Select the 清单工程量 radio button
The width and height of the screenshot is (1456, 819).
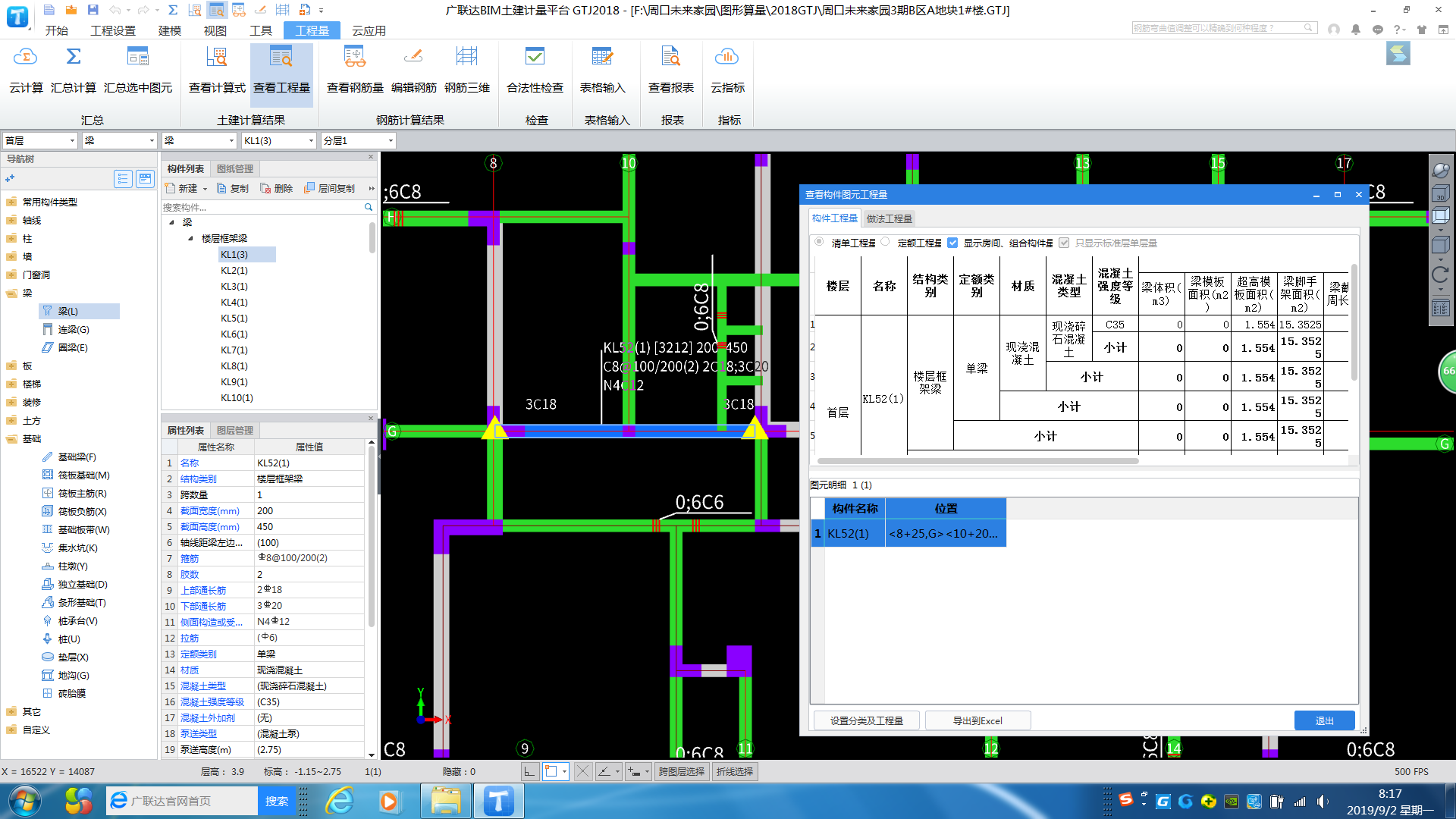pos(819,242)
